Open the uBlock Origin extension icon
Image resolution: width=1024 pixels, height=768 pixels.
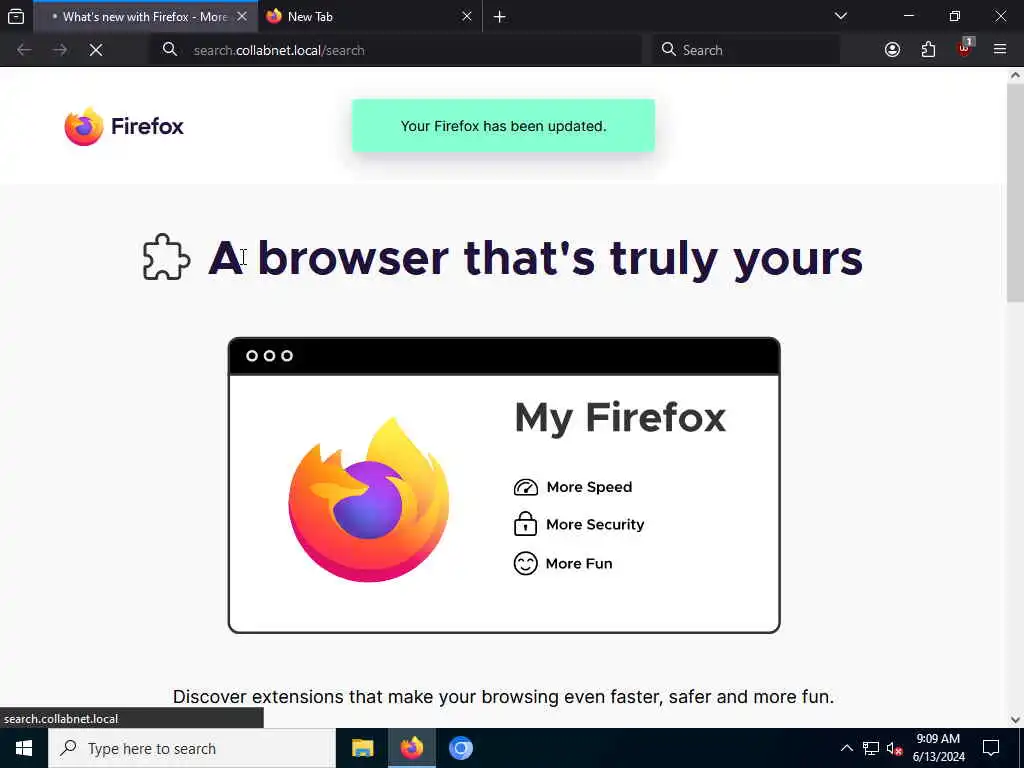(x=965, y=49)
